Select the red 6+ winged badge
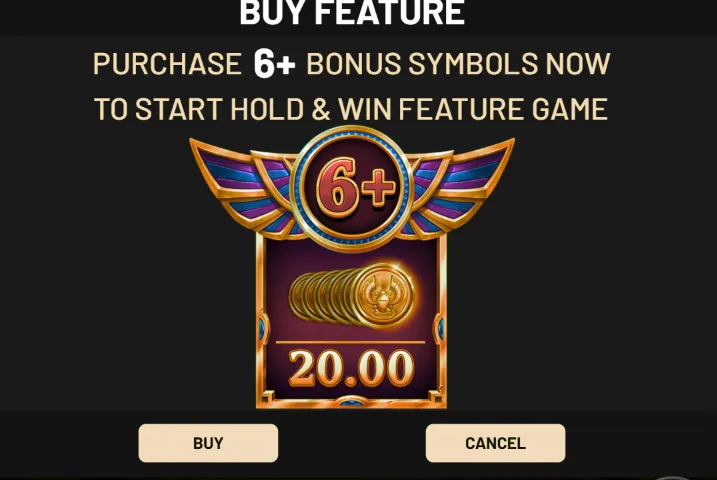717x480 pixels. click(352, 188)
